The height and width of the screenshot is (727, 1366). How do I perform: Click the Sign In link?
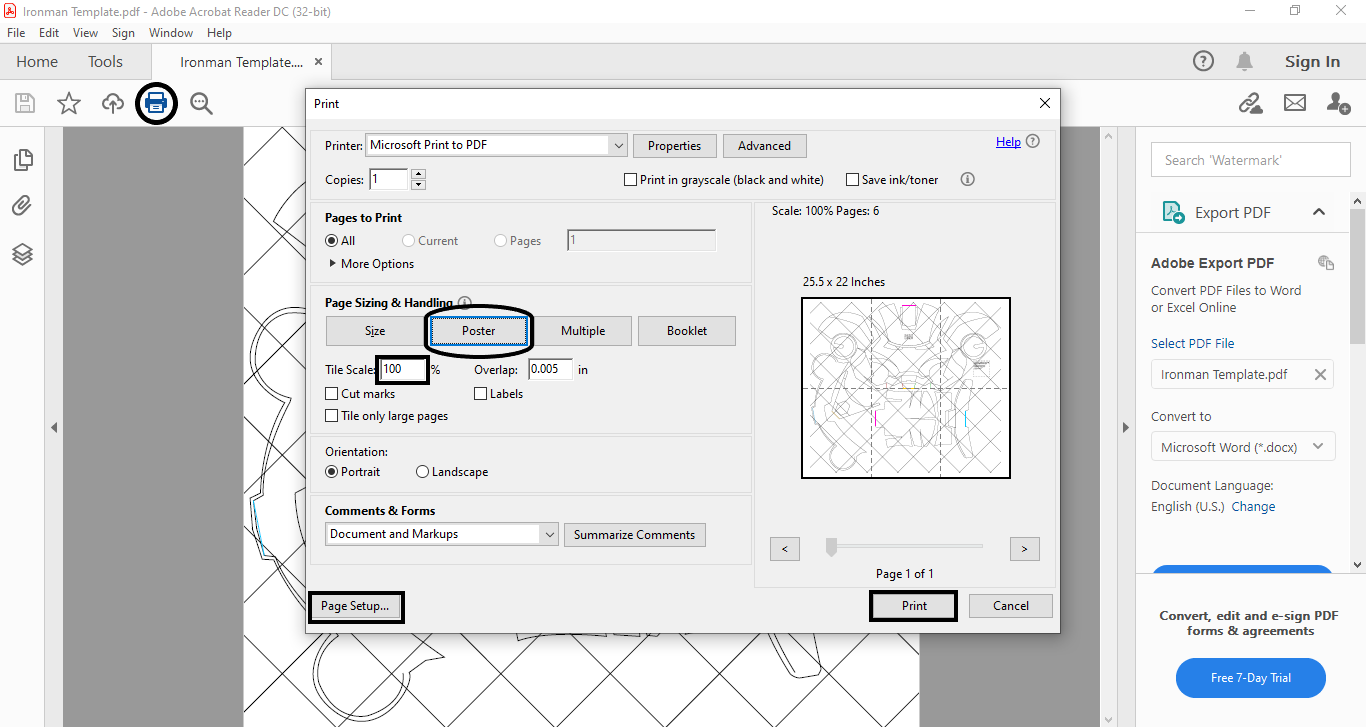tap(1312, 62)
